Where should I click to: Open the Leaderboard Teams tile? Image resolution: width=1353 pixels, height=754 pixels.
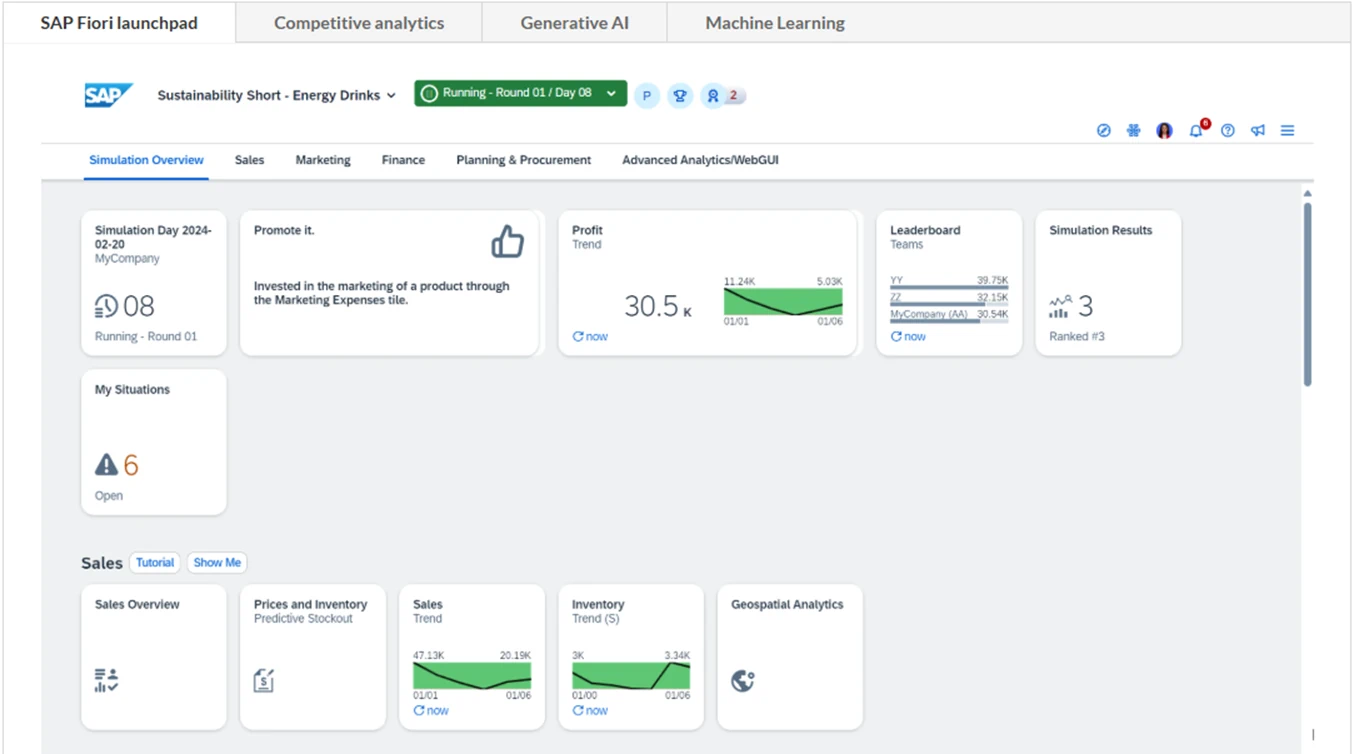[x=949, y=282]
